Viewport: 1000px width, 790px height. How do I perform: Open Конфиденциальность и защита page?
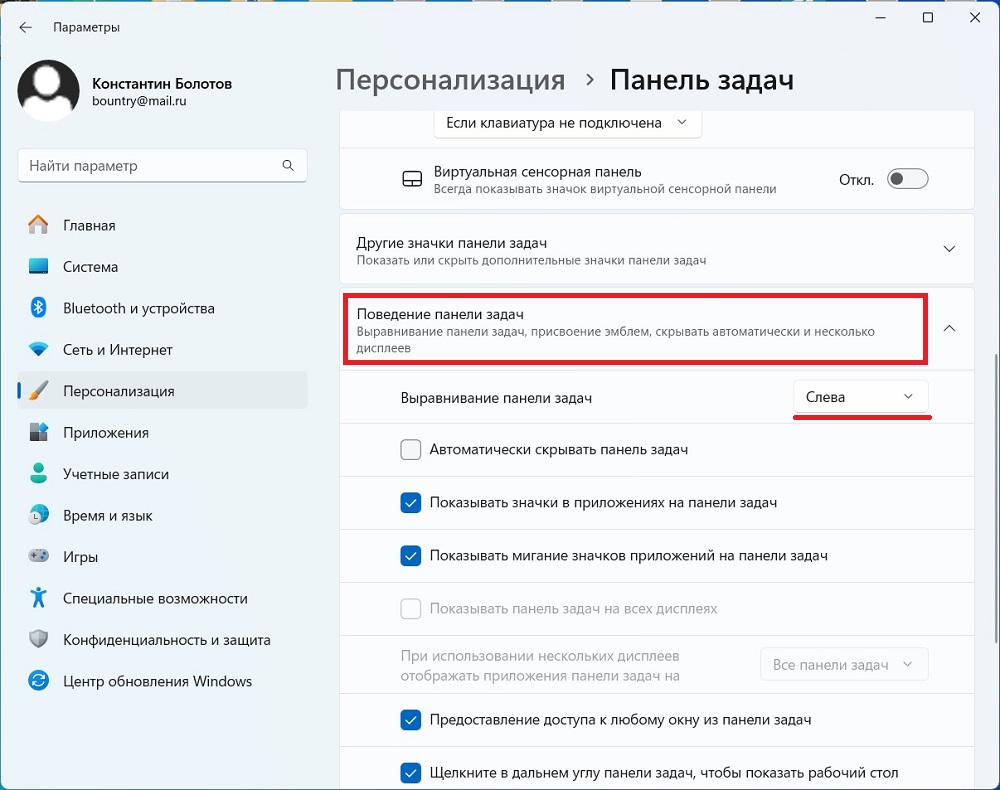tap(163, 640)
